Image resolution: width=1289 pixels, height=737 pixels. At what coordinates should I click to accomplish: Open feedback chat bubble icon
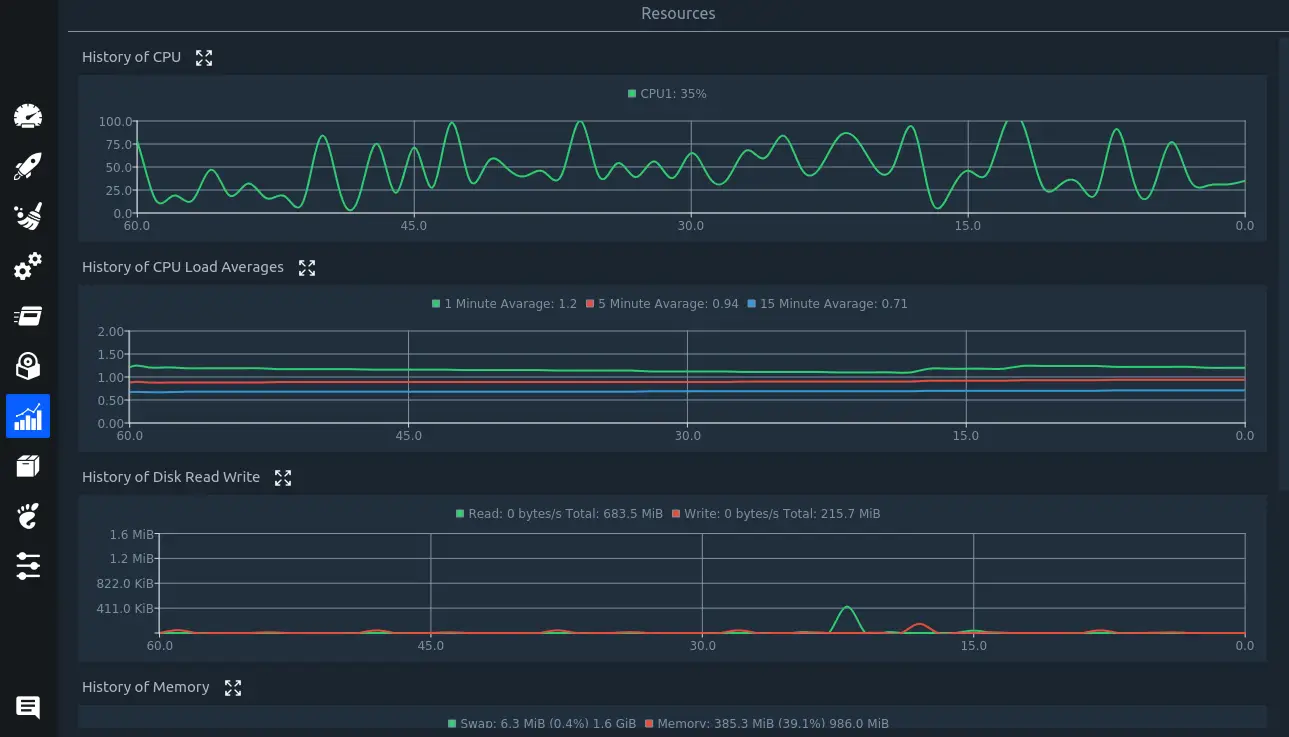(28, 708)
